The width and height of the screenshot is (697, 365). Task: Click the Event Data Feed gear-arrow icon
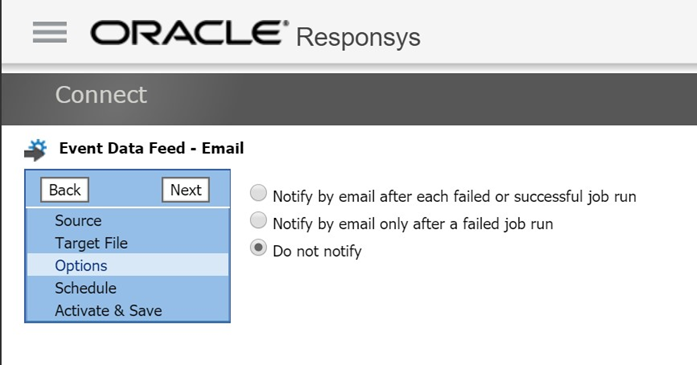click(36, 150)
